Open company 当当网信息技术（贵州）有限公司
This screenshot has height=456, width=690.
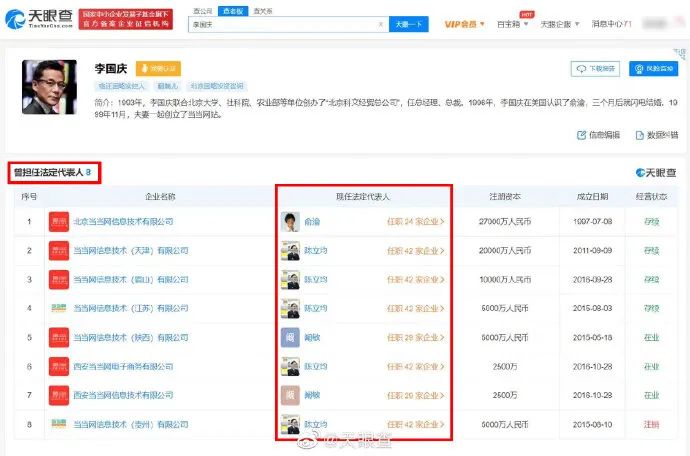pyautogui.click(x=131, y=424)
